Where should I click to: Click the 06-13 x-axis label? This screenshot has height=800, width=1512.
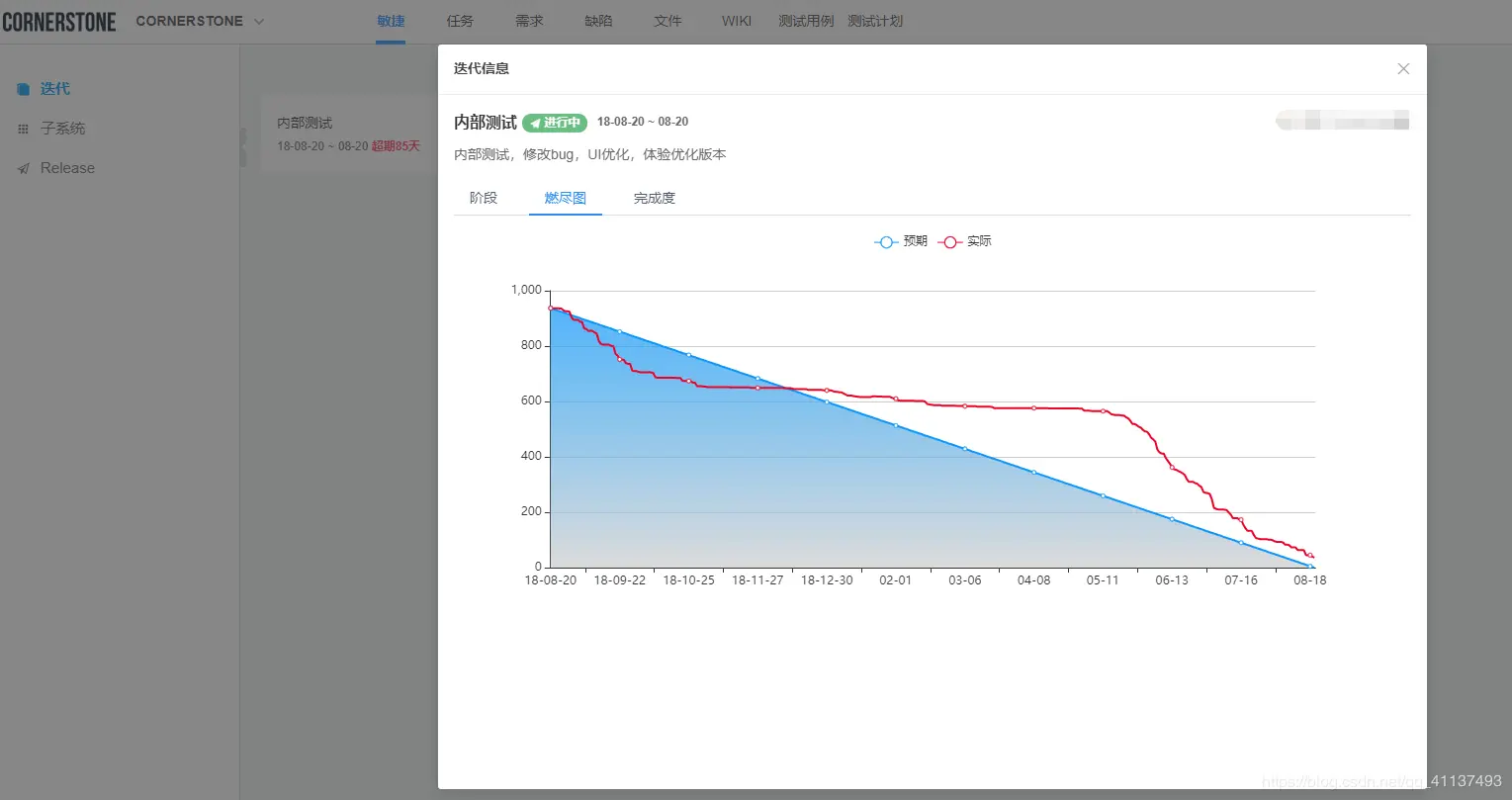click(x=1172, y=580)
